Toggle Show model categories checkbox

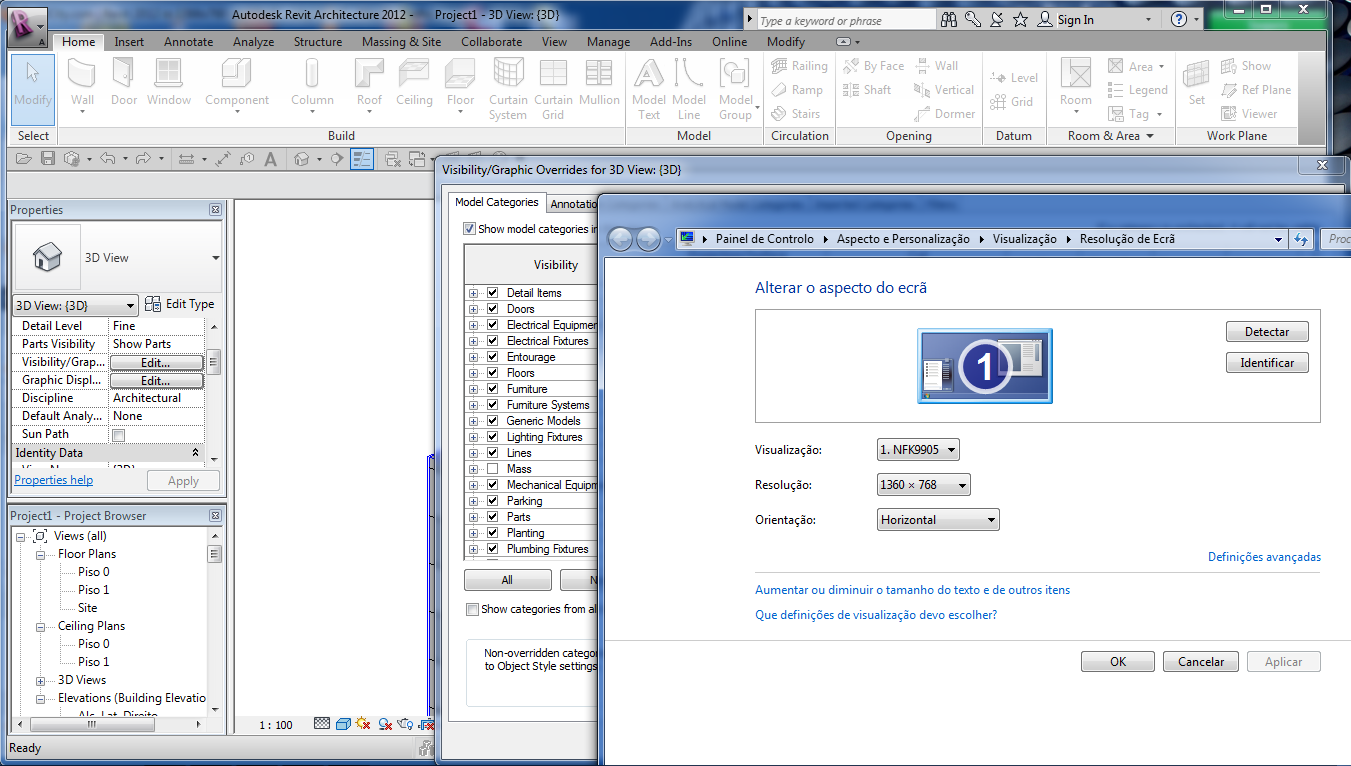click(x=470, y=229)
